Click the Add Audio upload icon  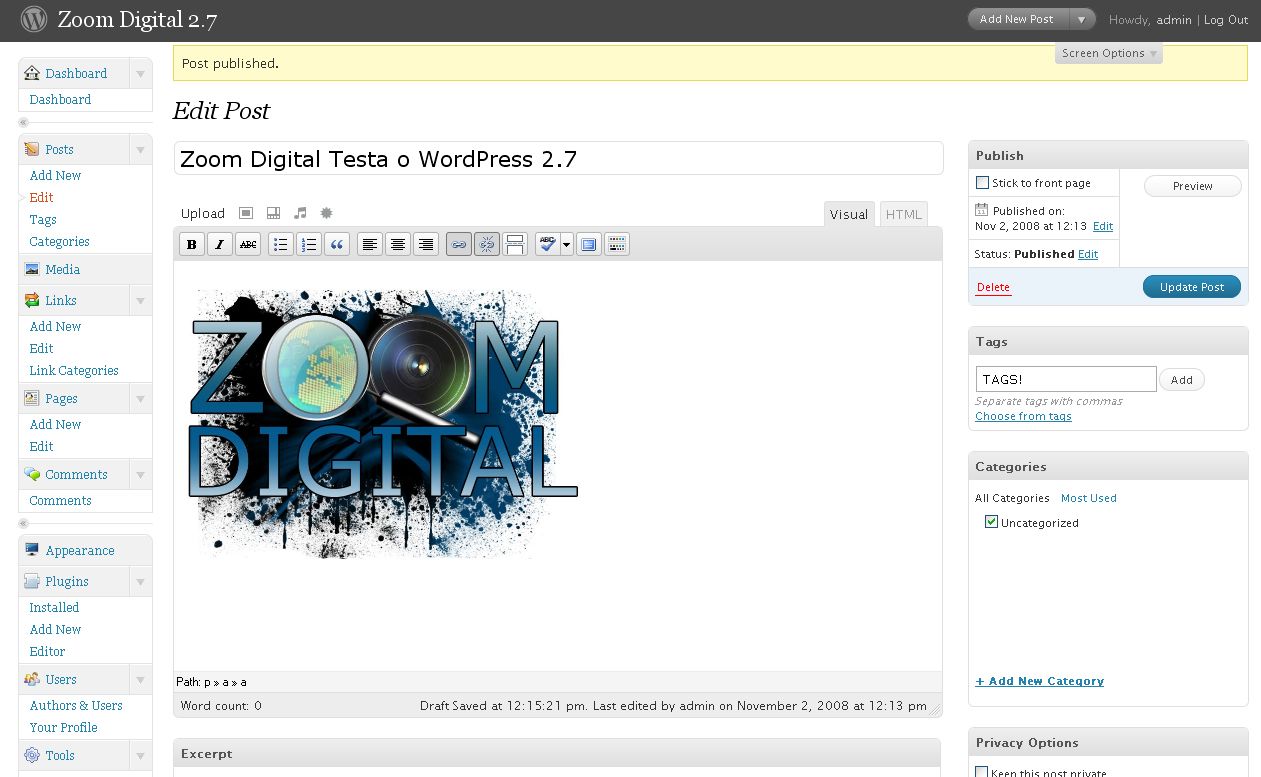tap(300, 213)
